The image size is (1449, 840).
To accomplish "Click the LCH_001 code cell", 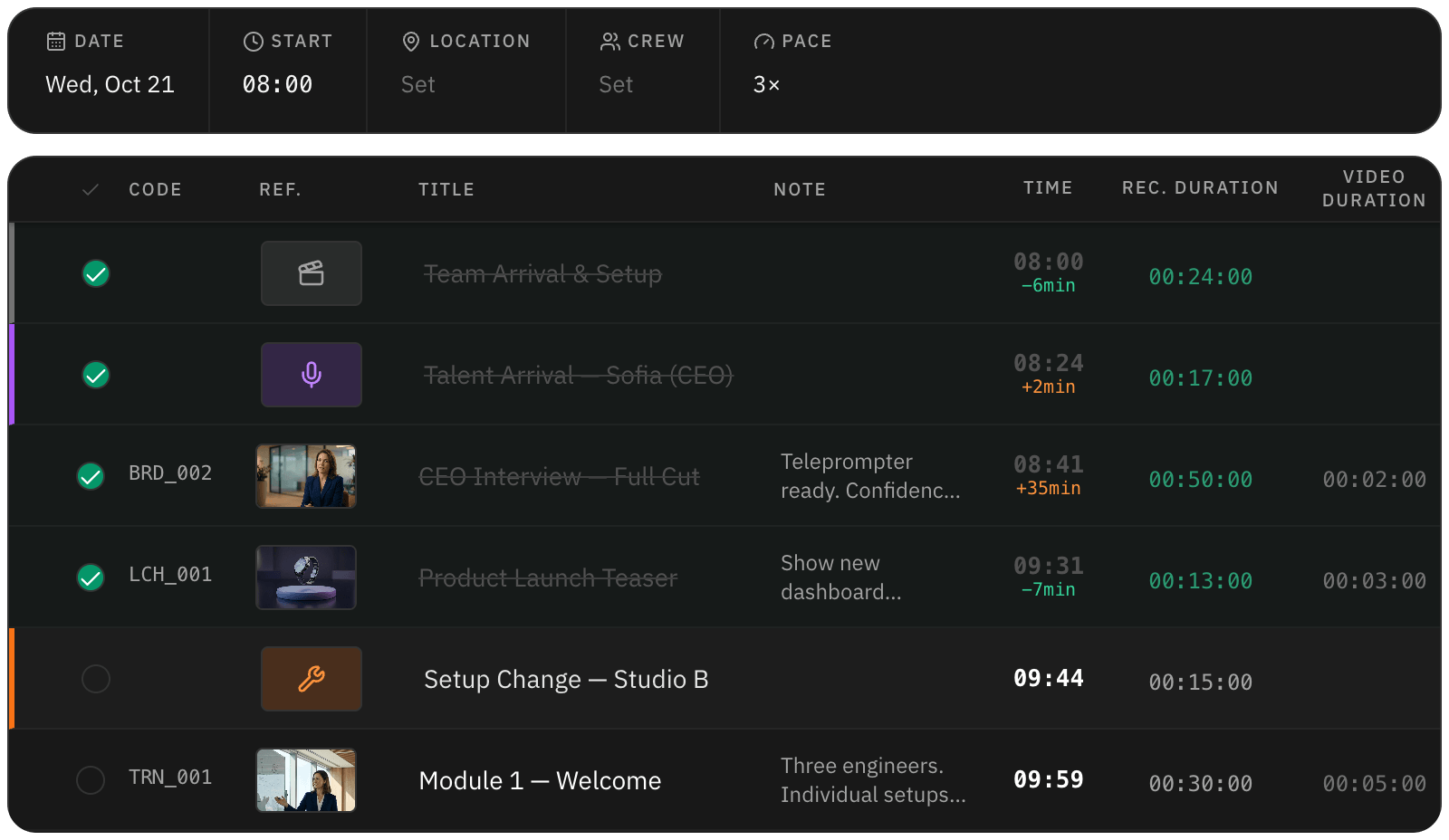I will click(170, 574).
